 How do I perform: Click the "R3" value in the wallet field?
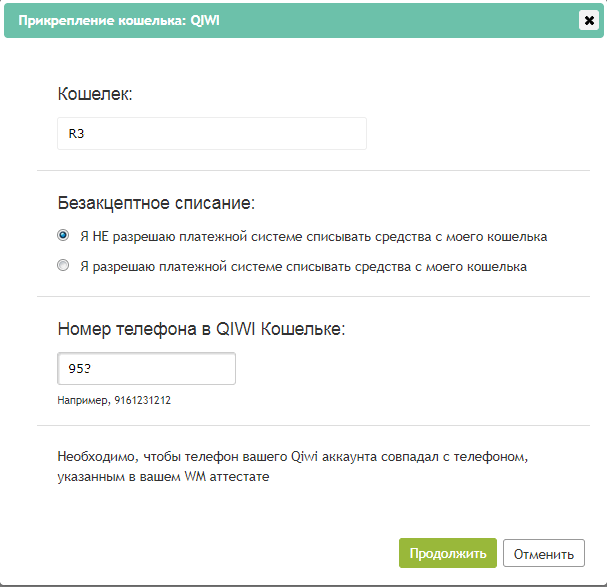tap(76, 134)
